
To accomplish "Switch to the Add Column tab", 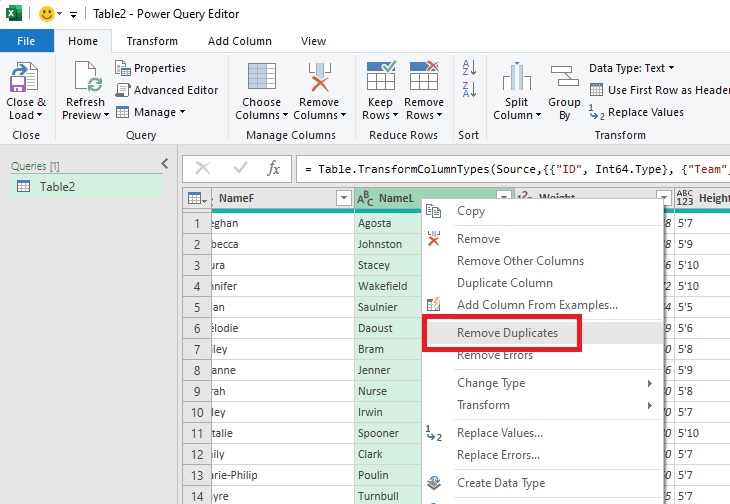I will click(x=240, y=41).
